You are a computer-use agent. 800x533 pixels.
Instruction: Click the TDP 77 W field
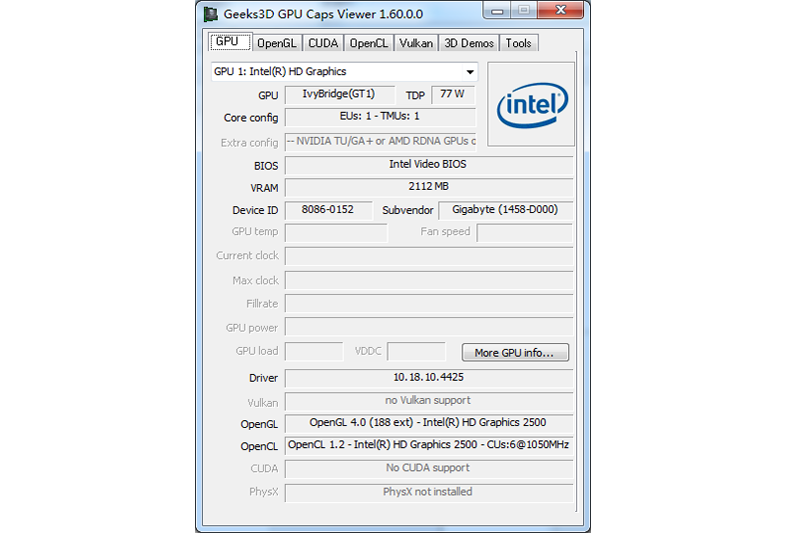[453, 94]
